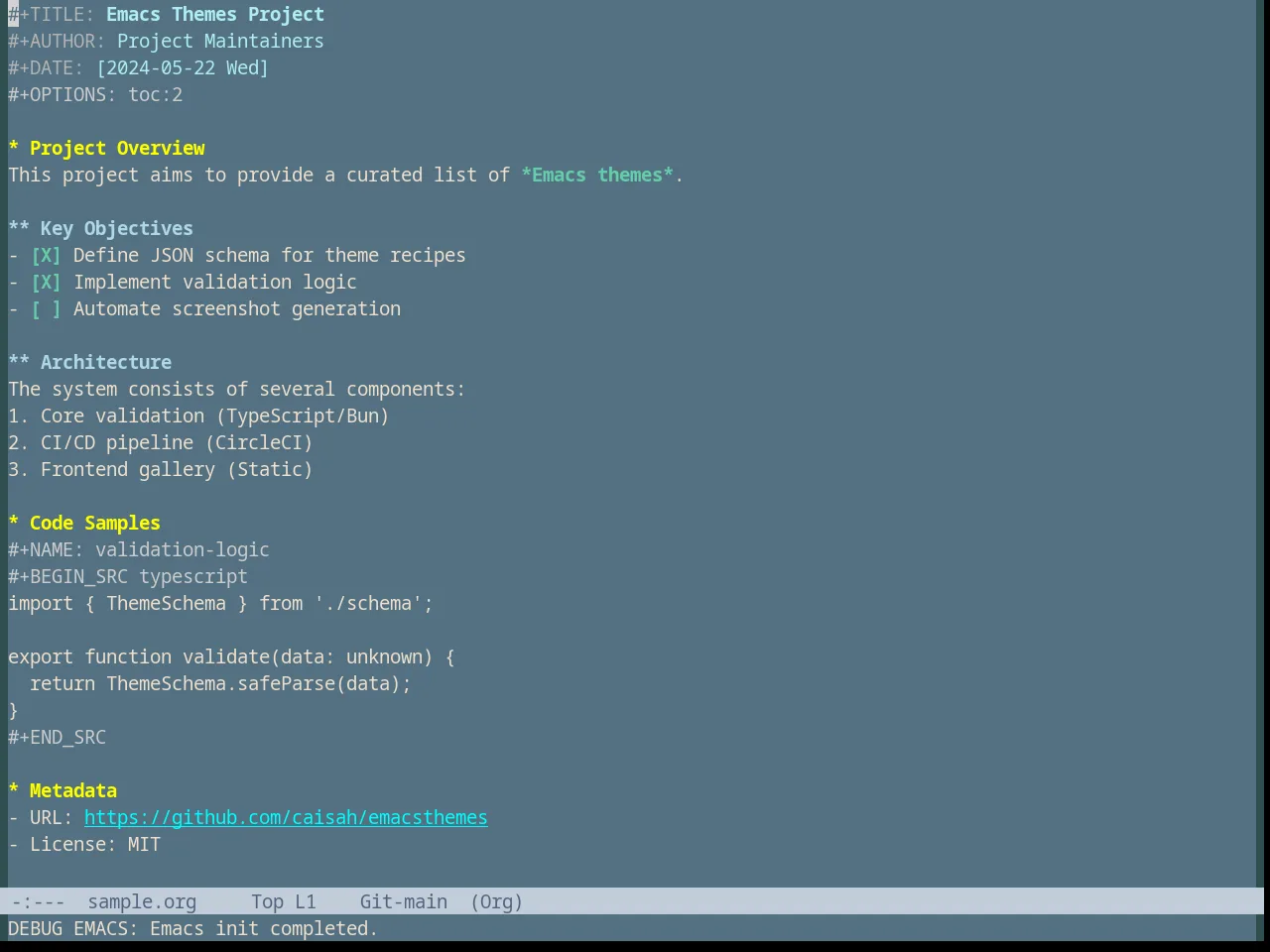1270x952 pixels.
Task: Collapse the 'Project Overview' heading star
Action: 14,149
